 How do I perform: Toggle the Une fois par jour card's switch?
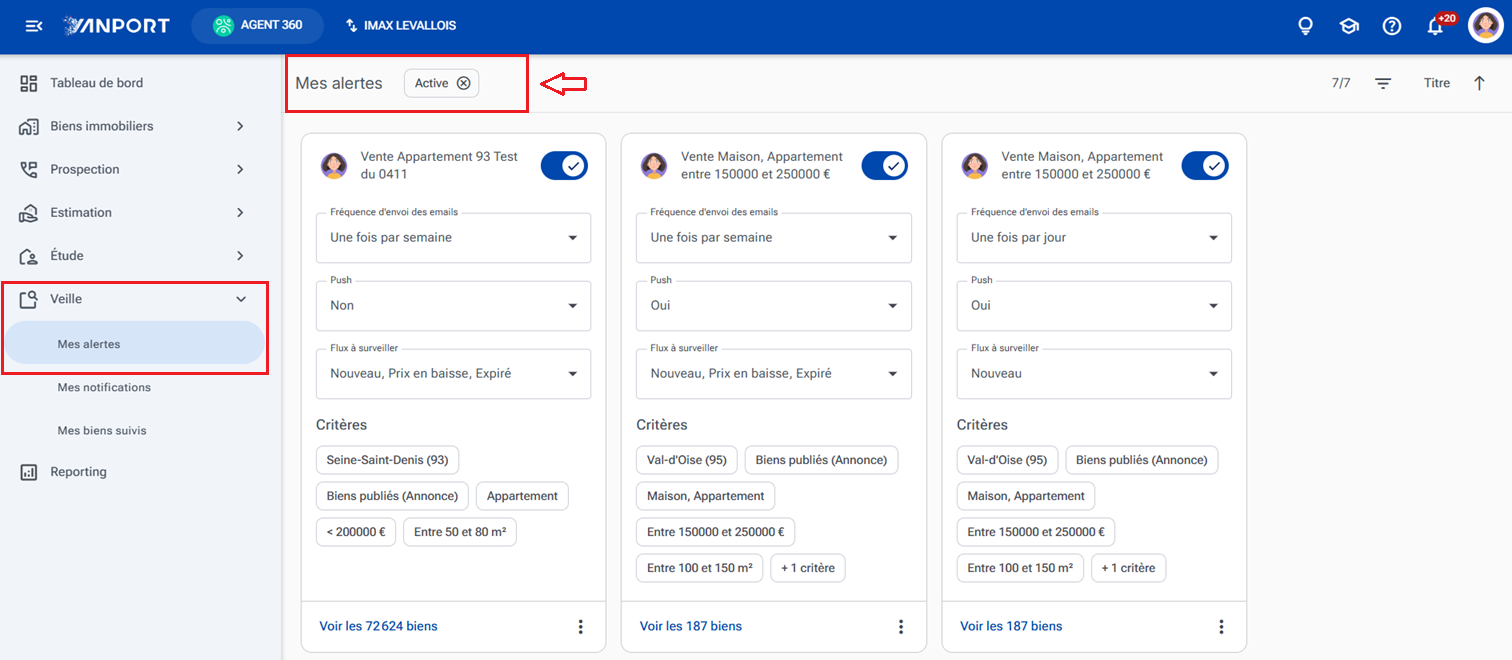(1205, 166)
